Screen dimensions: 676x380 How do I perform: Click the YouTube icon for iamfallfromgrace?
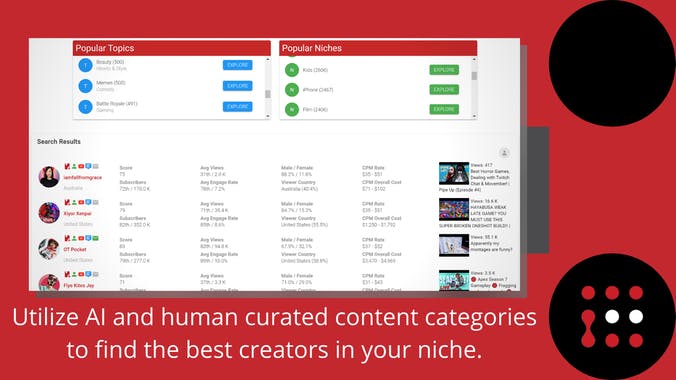pos(81,166)
